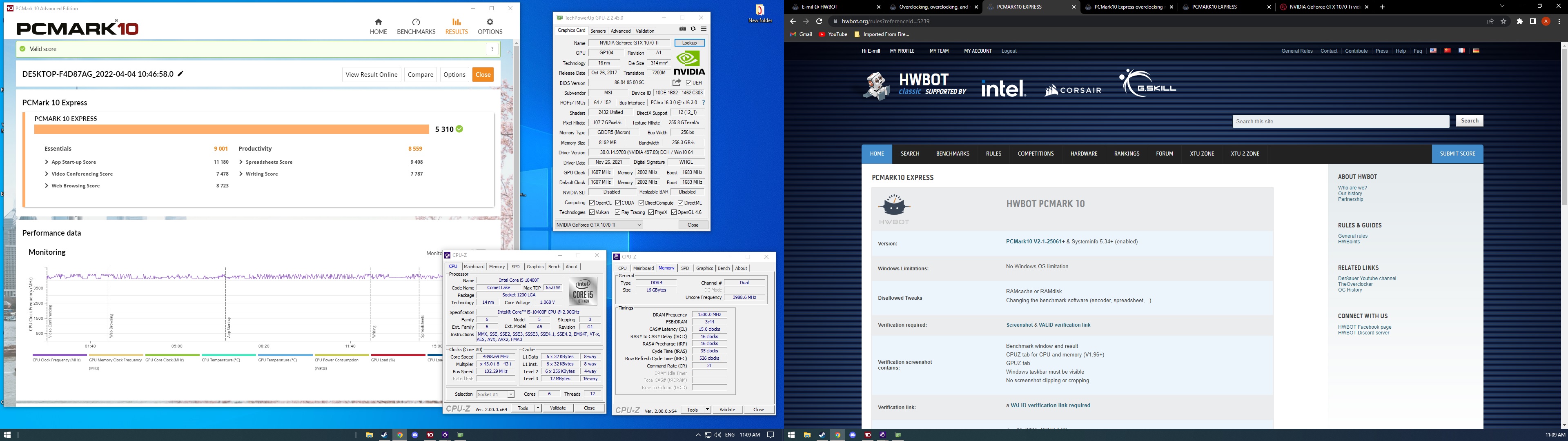Edit result name with pencil icon
Screen dimensions: 1568x441
[x=180, y=73]
